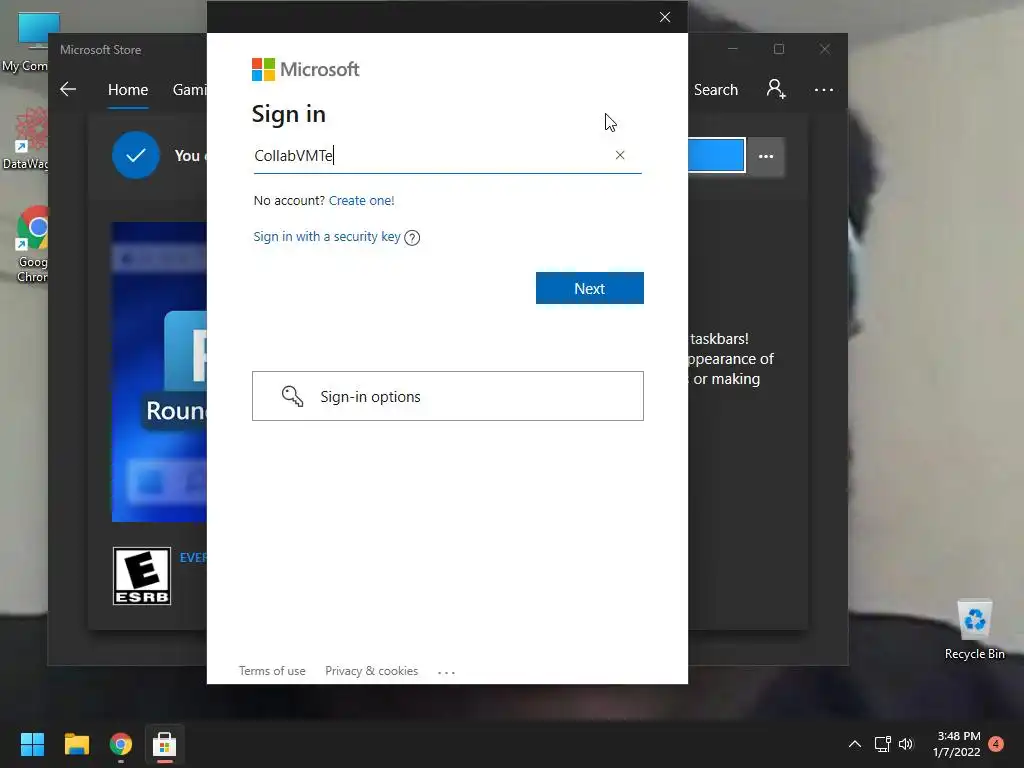1024x768 pixels.
Task: Click the blue button in Microsoft Store
Action: point(716,155)
